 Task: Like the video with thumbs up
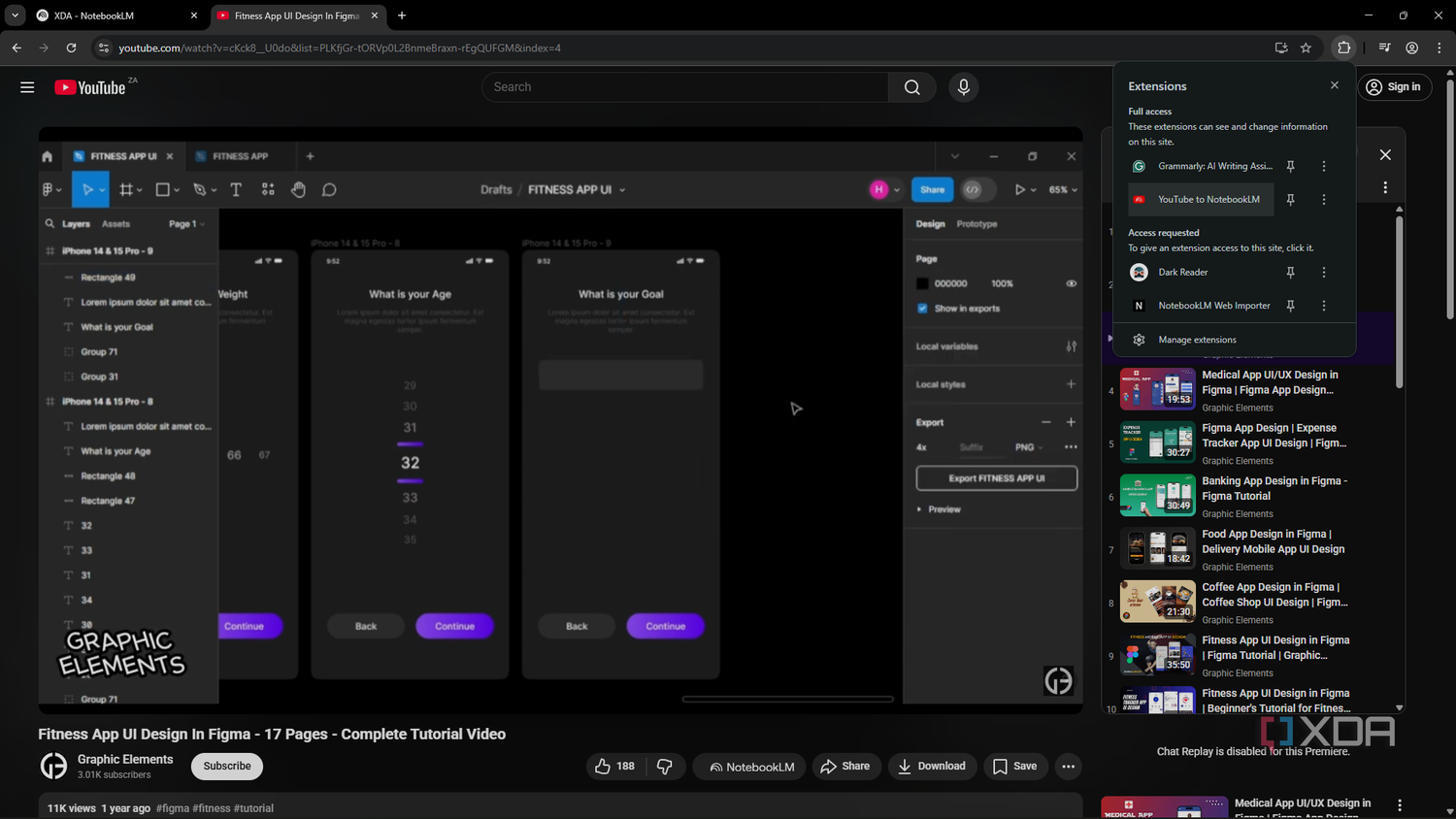coord(614,767)
